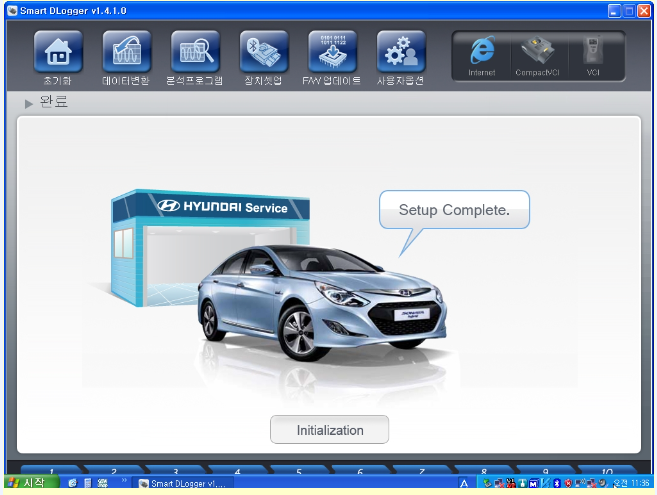This screenshot has height=495, width=657.
Task: Open 사용자옵션 user options
Action: tap(401, 52)
